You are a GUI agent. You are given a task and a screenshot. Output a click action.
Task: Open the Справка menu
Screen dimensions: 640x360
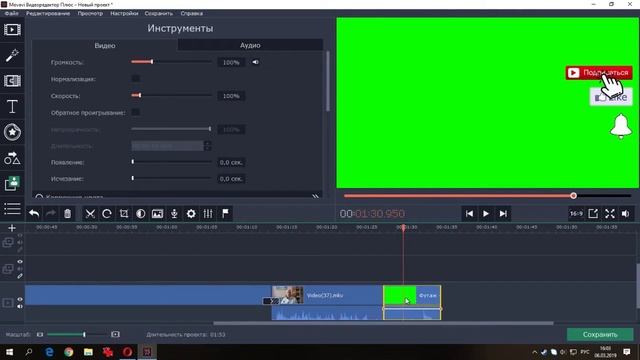coord(191,13)
